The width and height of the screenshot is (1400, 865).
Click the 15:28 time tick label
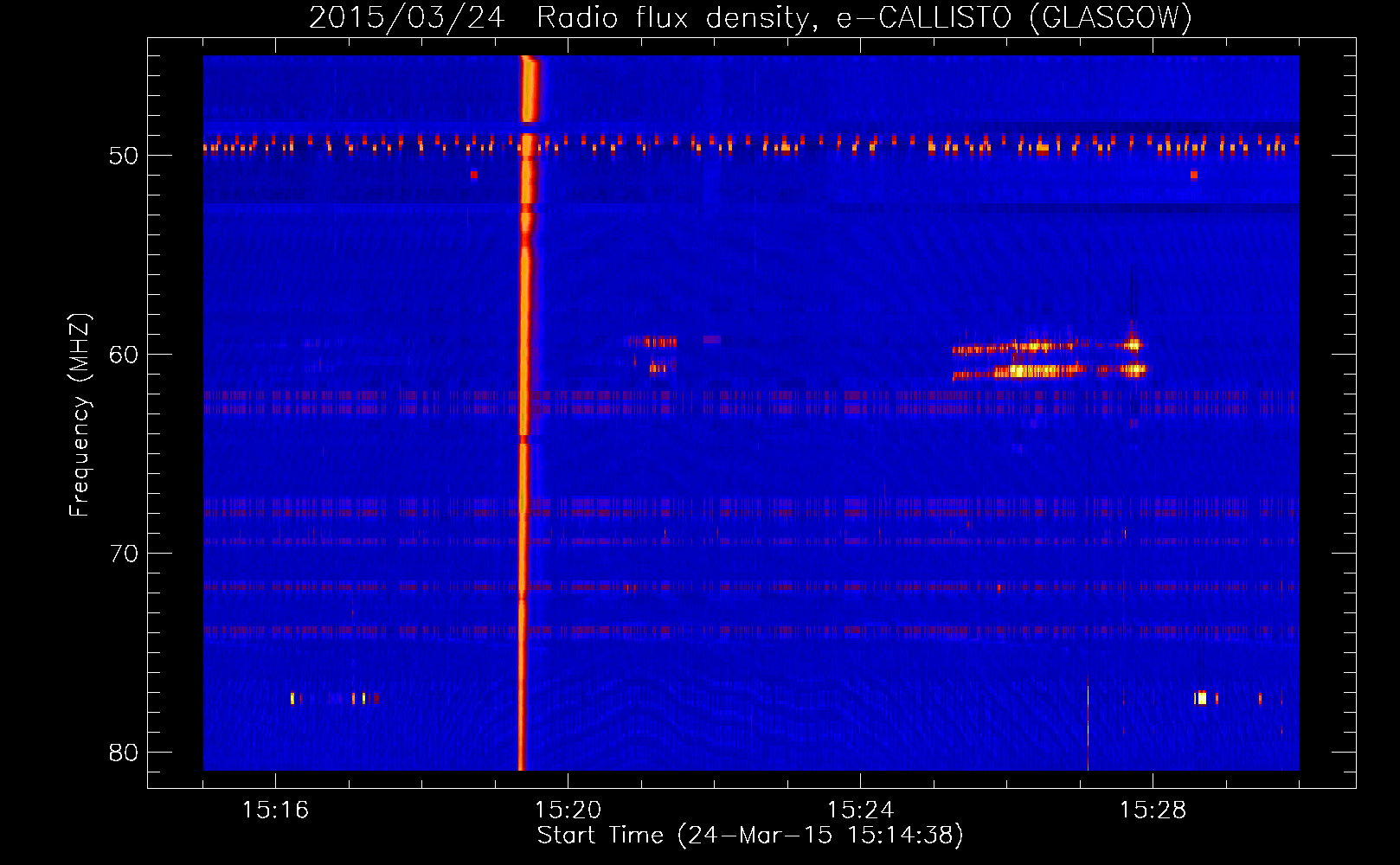pyautogui.click(x=1153, y=810)
